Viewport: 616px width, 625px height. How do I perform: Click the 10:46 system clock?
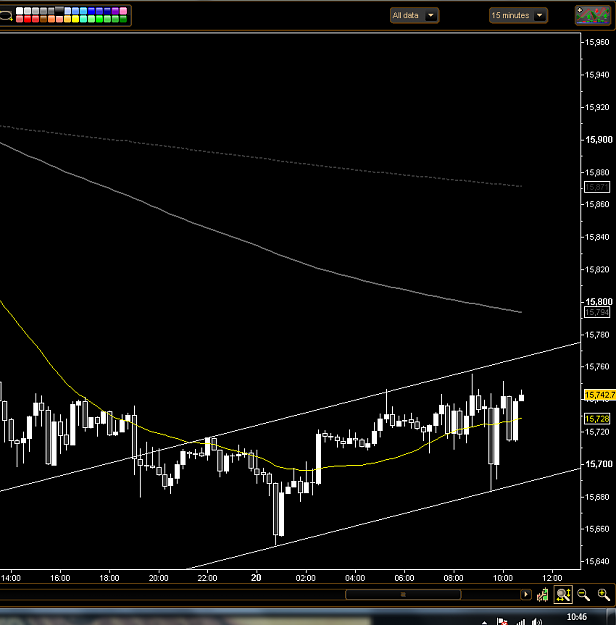[x=577, y=617]
